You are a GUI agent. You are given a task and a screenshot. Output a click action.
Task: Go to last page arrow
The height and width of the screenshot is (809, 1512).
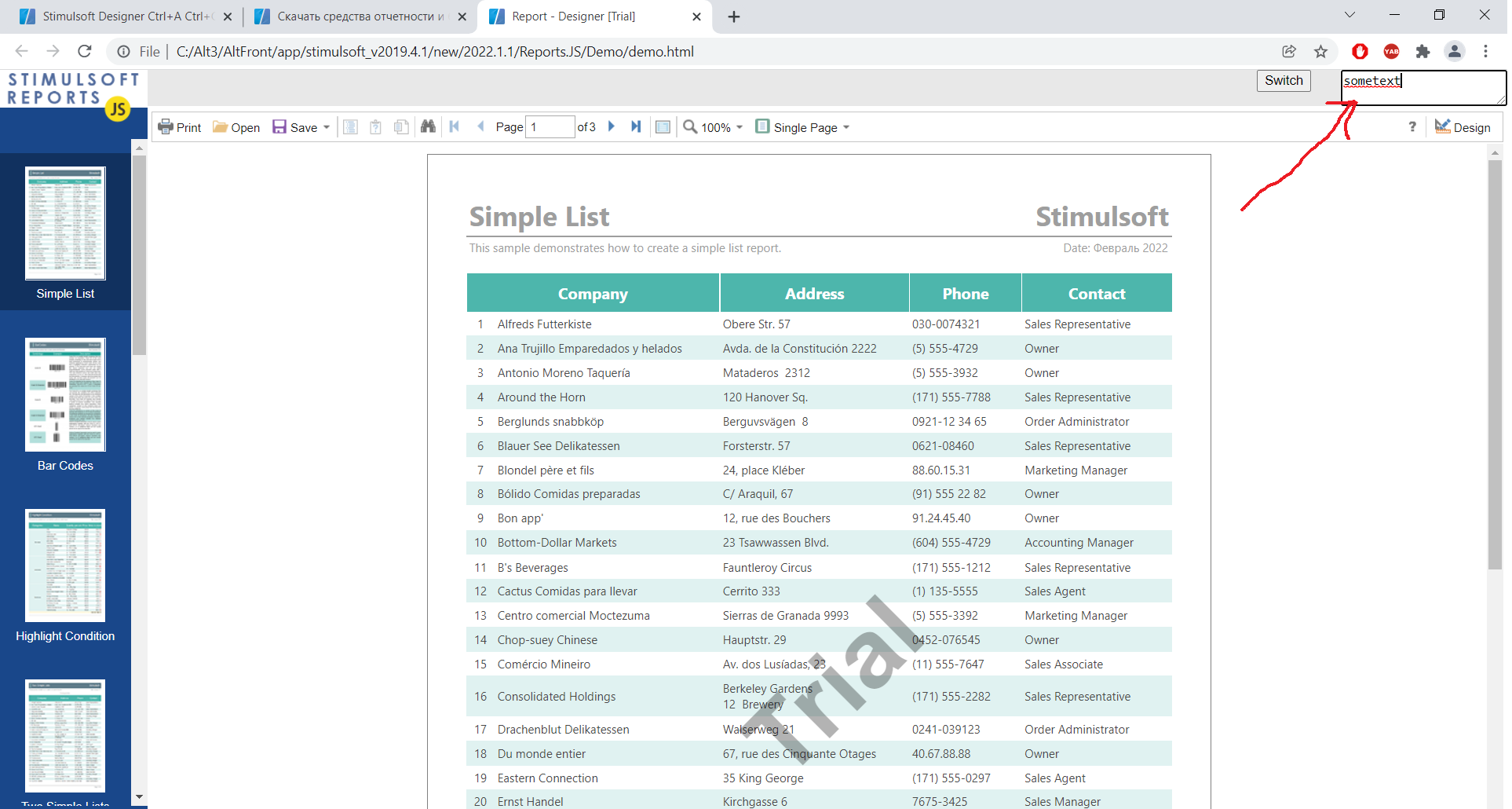coord(636,126)
